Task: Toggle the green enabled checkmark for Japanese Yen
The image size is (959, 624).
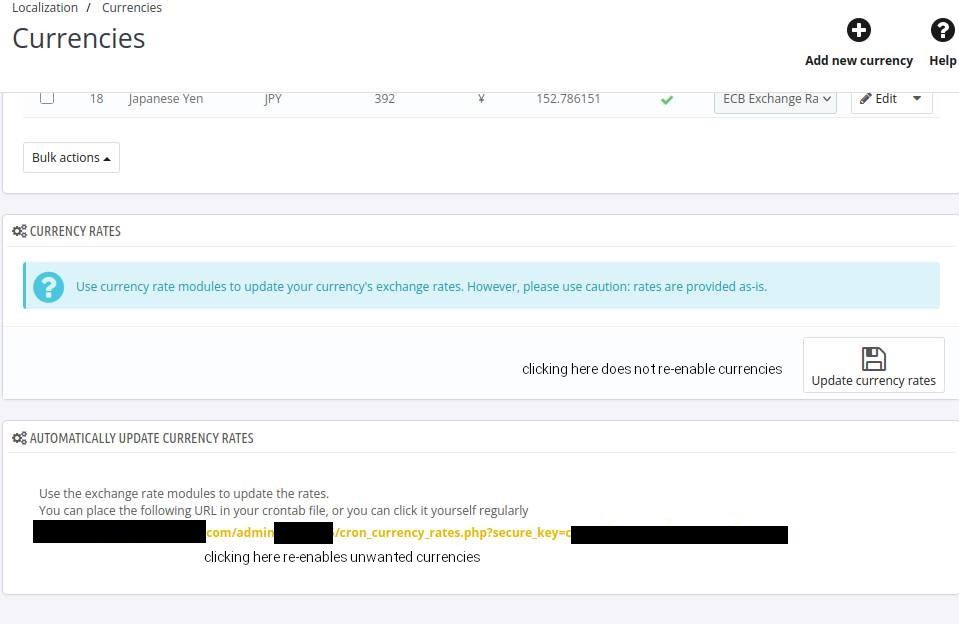Action: [667, 99]
